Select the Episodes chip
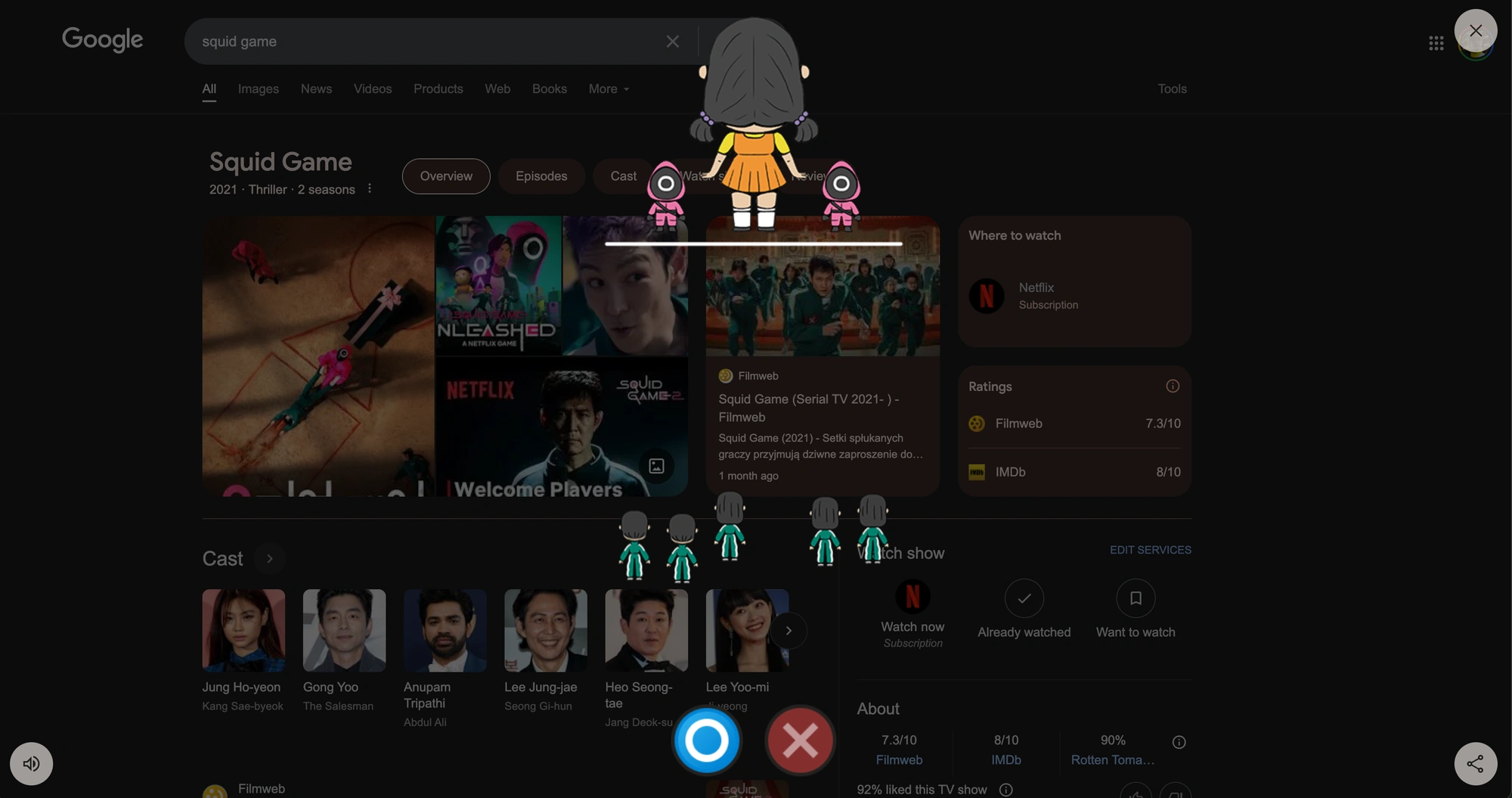This screenshot has width=1512, height=798. 541,176
